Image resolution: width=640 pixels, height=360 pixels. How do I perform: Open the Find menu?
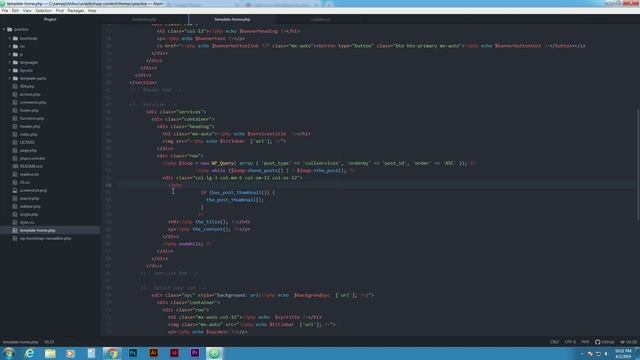60,11
